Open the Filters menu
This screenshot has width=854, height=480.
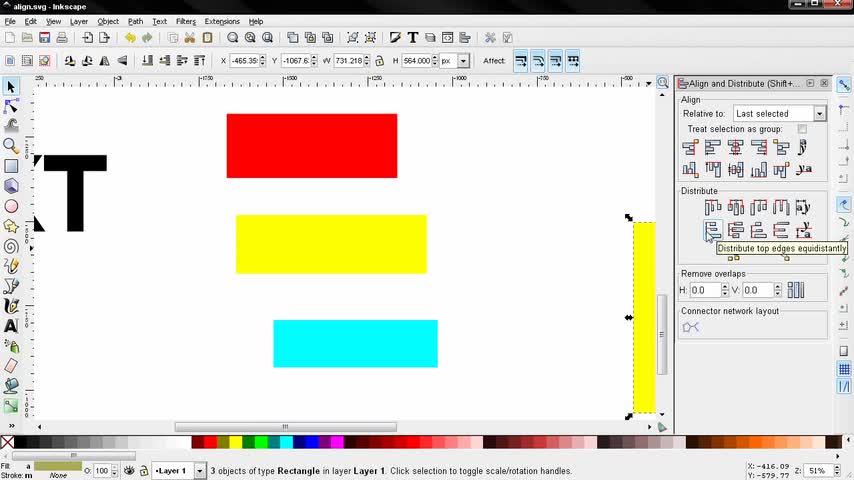186,21
